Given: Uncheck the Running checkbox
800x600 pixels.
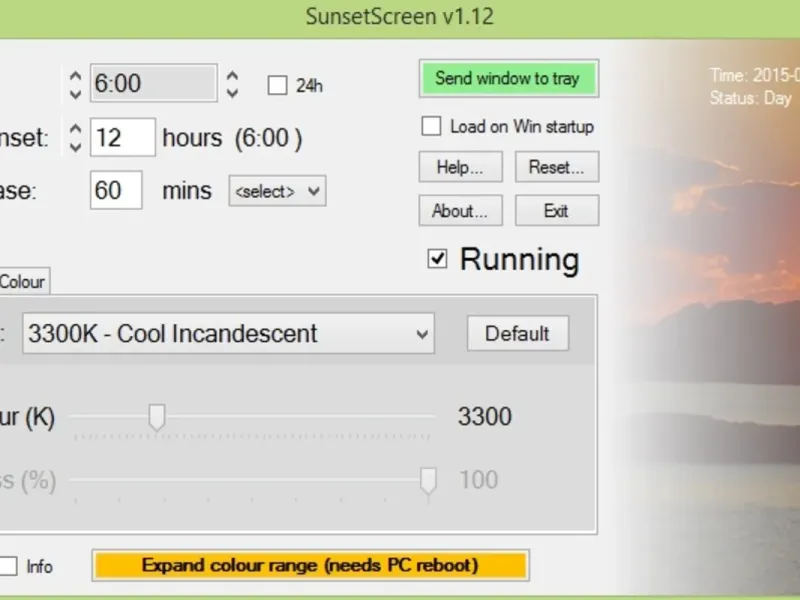Looking at the screenshot, I should 437,259.
